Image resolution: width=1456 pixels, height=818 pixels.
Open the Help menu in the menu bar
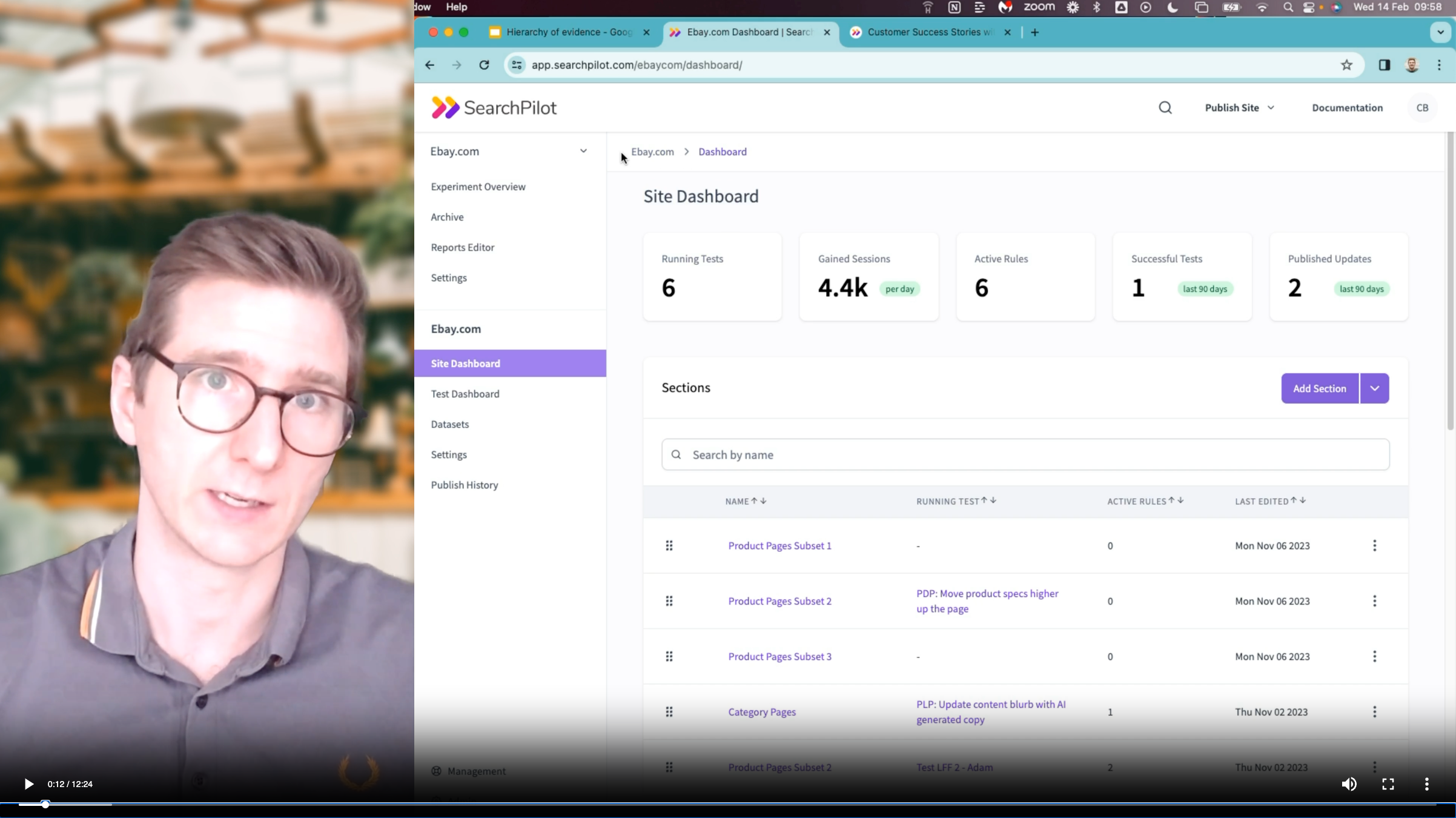[456, 7]
